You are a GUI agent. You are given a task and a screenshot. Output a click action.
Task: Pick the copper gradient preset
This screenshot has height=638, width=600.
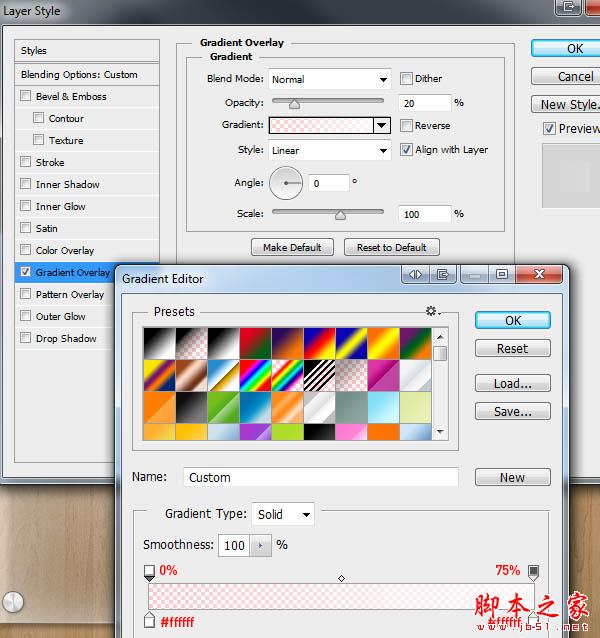(x=191, y=375)
